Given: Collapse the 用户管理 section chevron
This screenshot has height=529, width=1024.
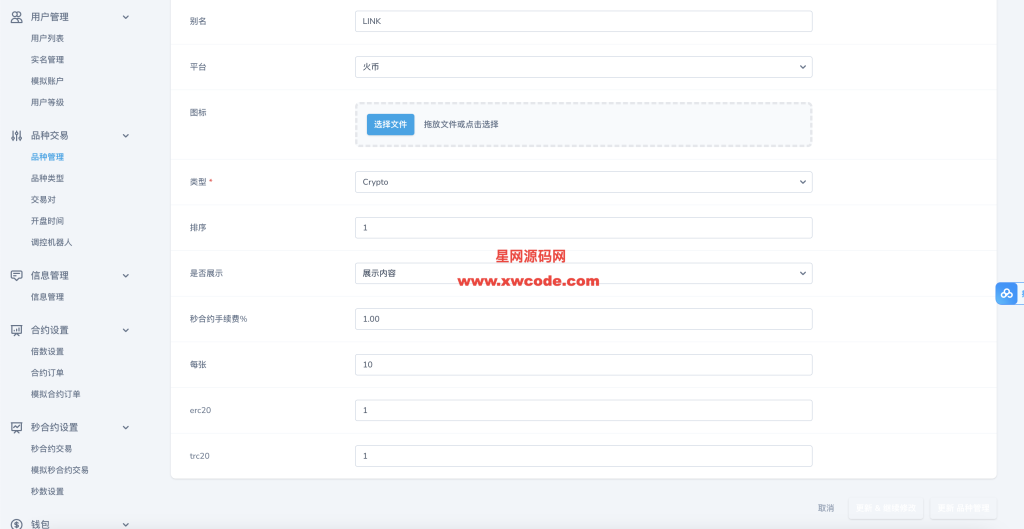Looking at the screenshot, I should pyautogui.click(x=125, y=17).
